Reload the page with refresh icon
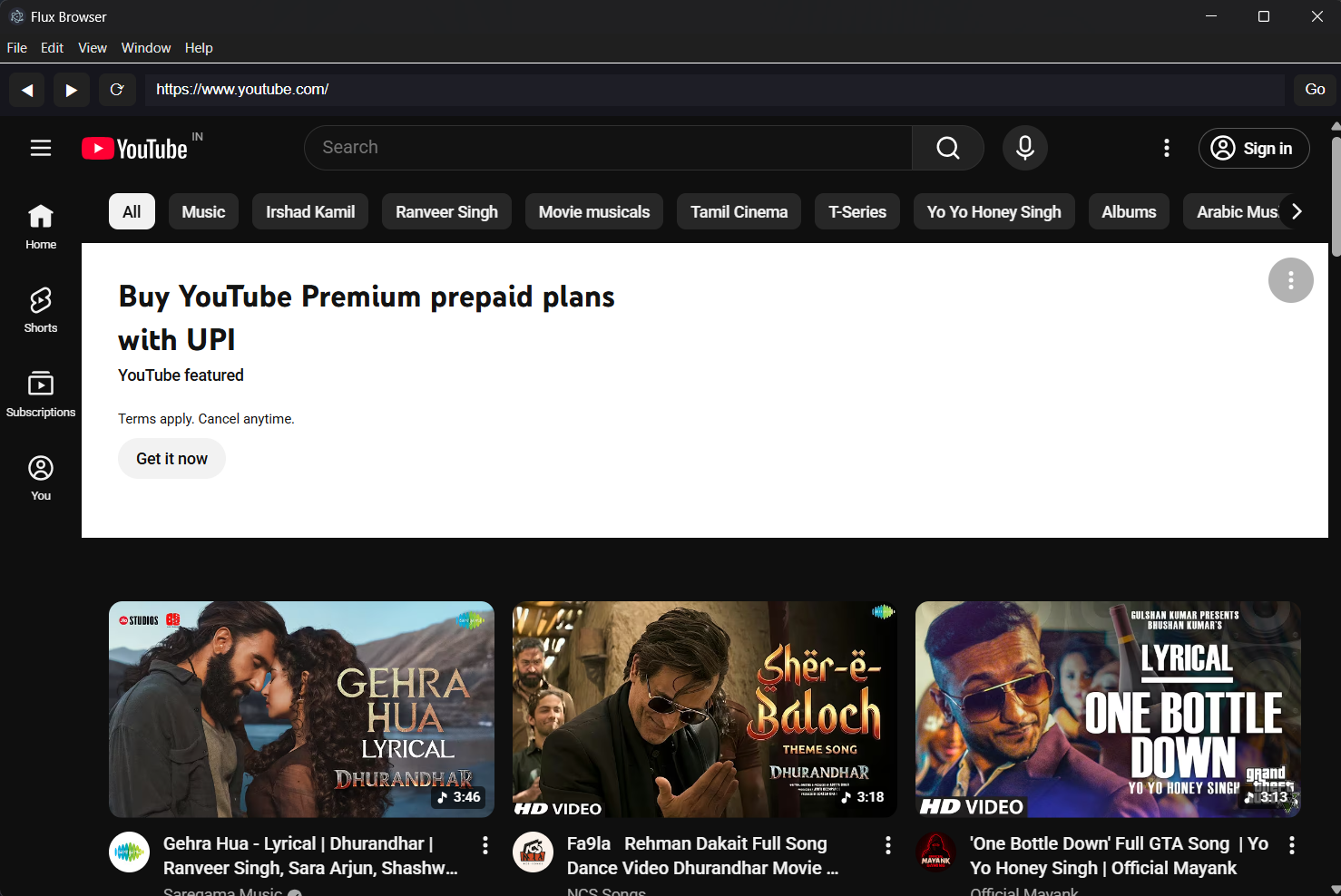Screen dimensions: 1341x896 (117, 90)
